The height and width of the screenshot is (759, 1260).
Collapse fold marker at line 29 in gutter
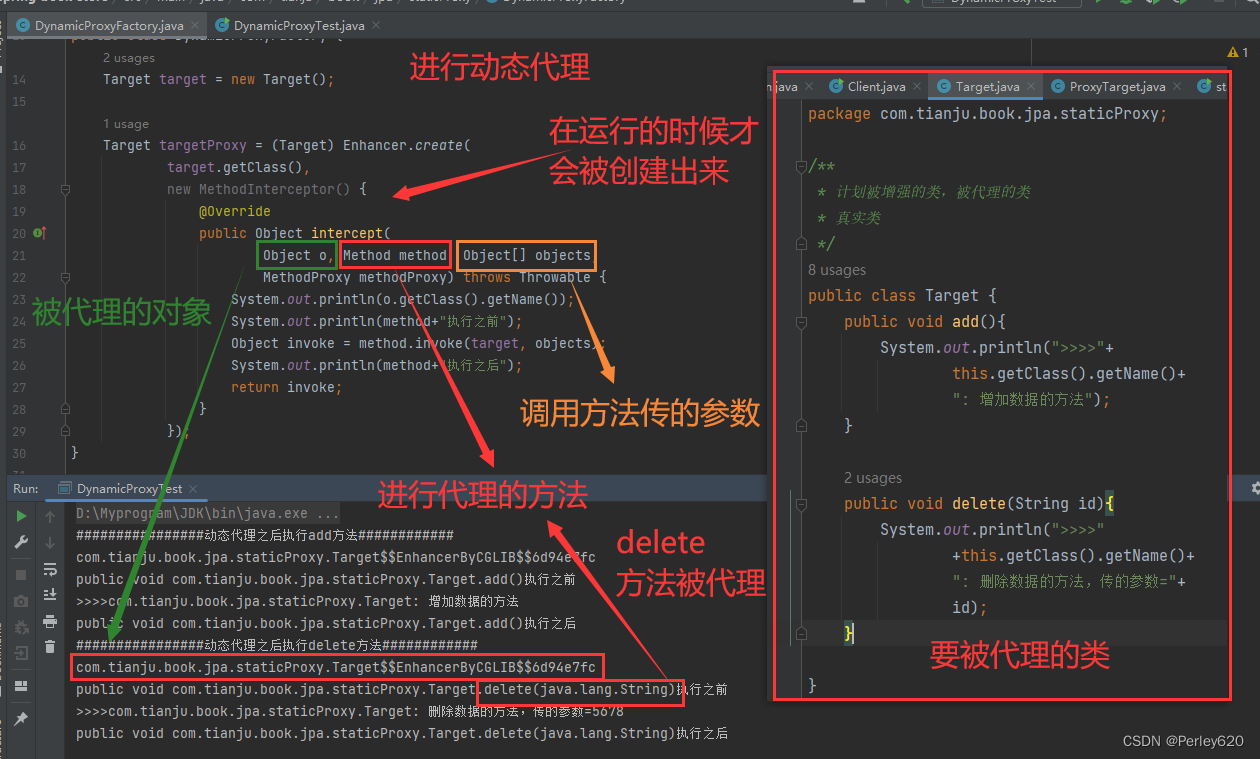coord(65,430)
